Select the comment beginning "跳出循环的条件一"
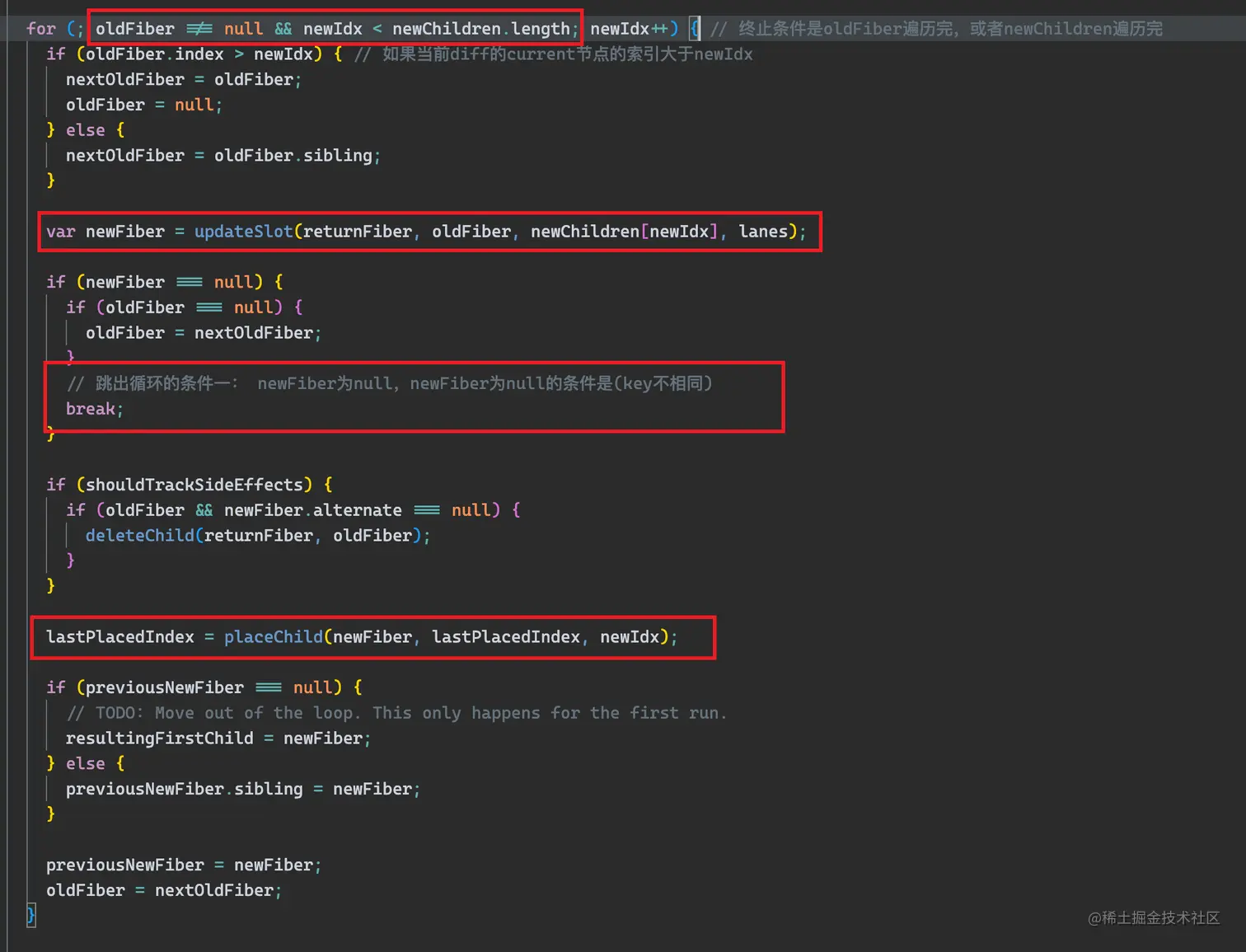Screen dimensions: 1246x952 (x=389, y=383)
